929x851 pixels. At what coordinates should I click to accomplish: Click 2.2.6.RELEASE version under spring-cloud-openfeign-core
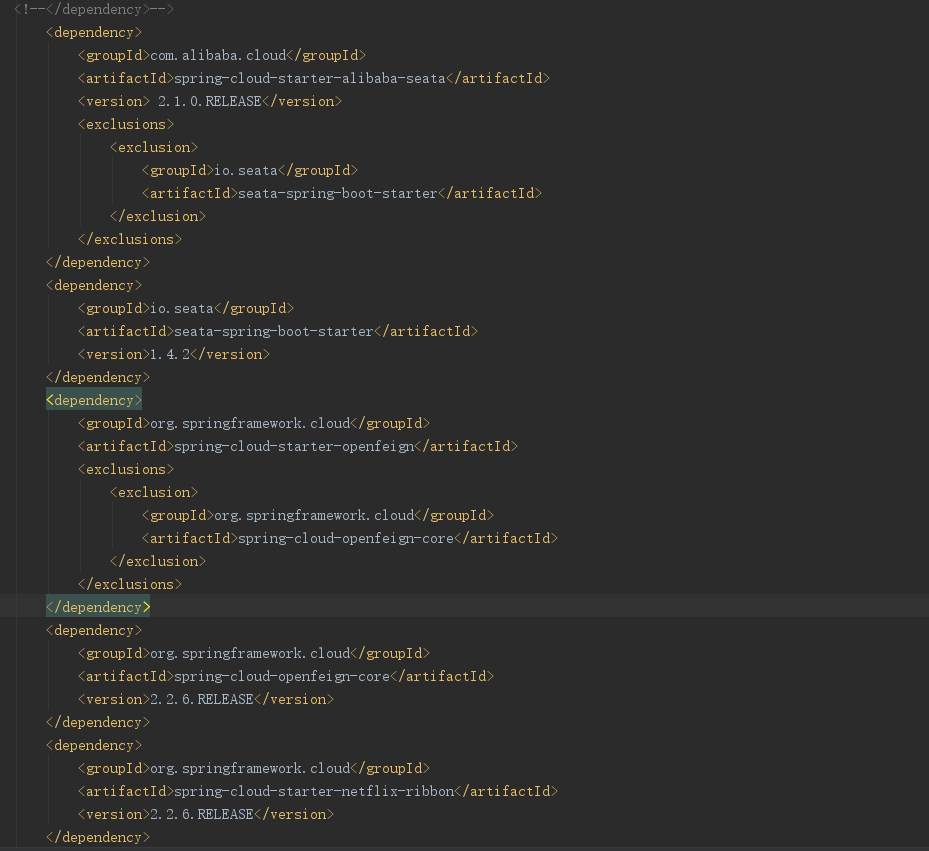(206, 700)
